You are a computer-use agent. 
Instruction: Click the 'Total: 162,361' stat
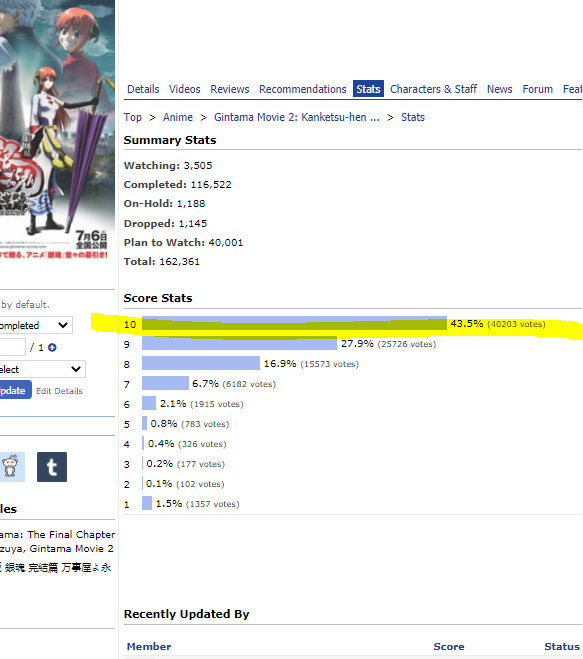click(x=161, y=261)
